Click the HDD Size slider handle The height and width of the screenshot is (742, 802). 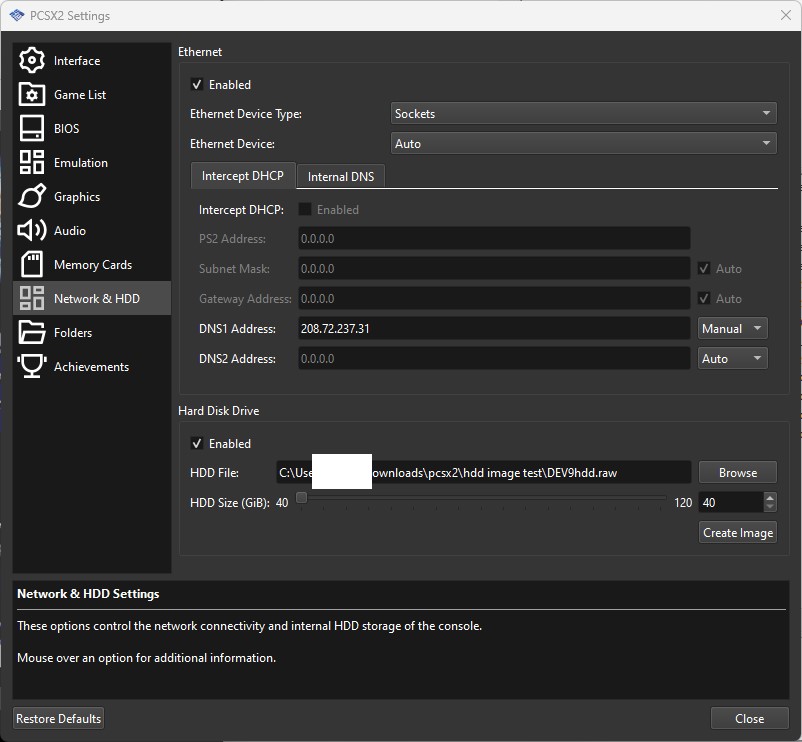pos(302,497)
